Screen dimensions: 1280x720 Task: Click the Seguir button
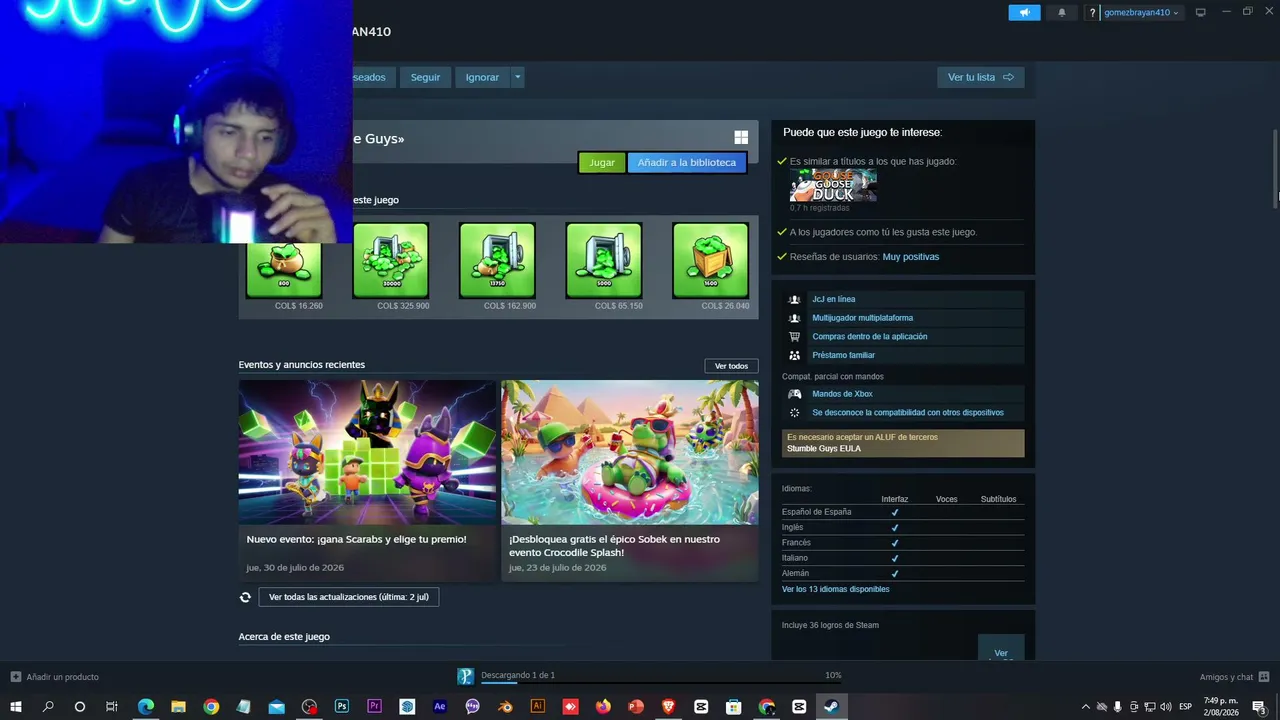coord(425,77)
